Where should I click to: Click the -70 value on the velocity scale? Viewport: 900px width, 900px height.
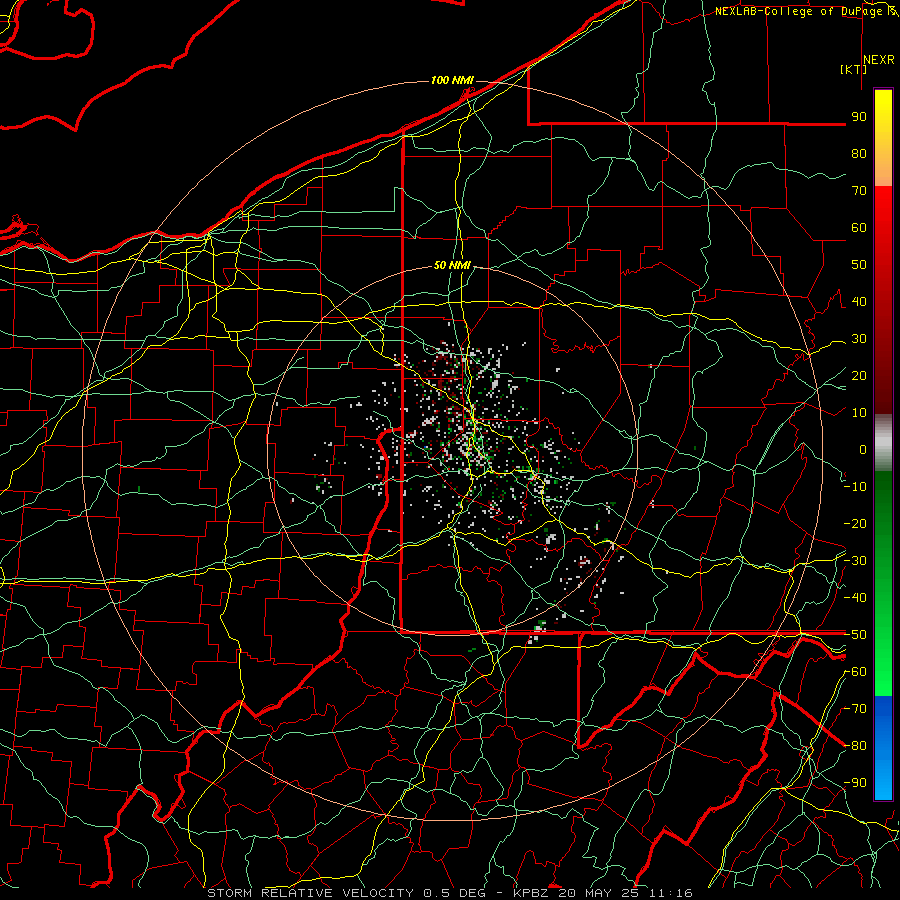point(855,709)
